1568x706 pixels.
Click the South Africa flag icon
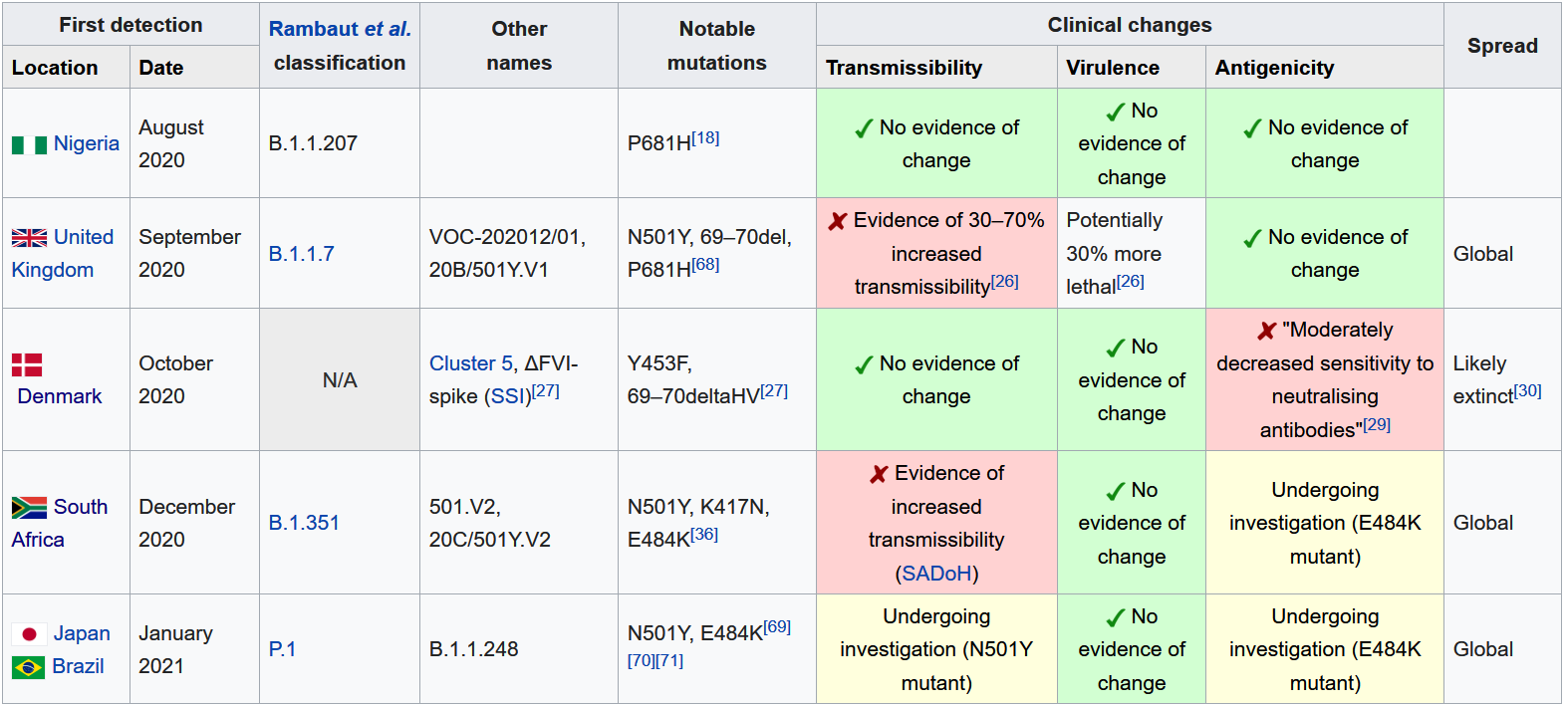click(x=29, y=508)
